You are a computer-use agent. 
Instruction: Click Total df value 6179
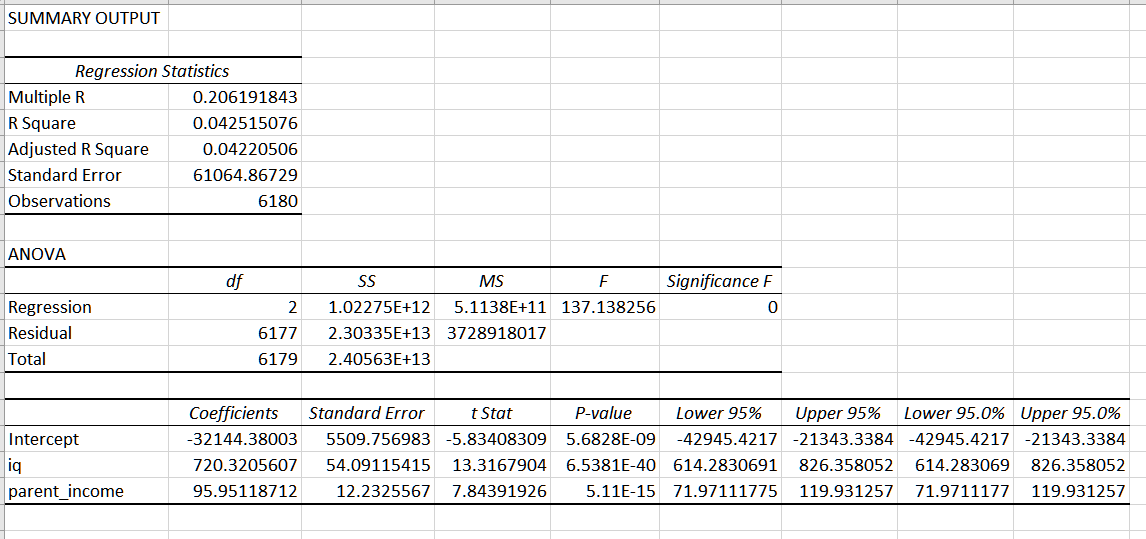tap(235, 359)
